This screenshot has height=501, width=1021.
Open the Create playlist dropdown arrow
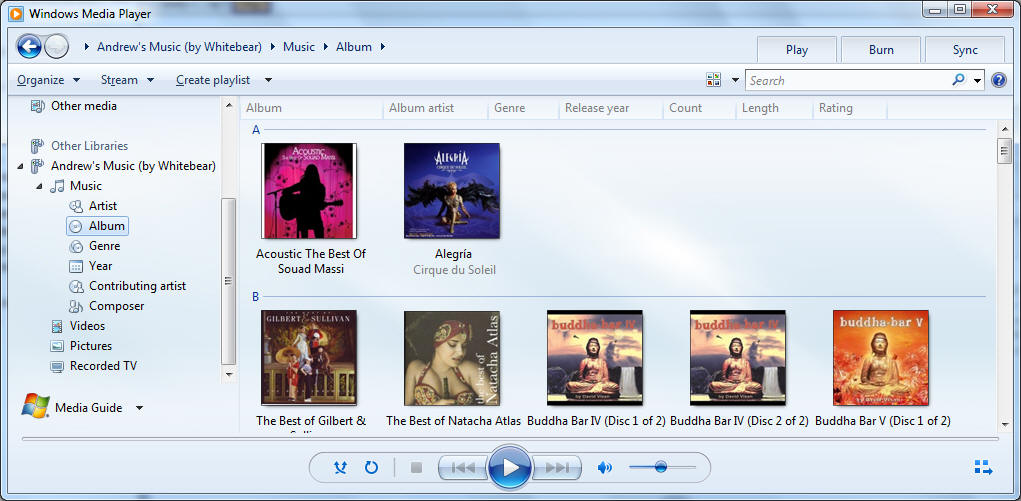[x=268, y=80]
